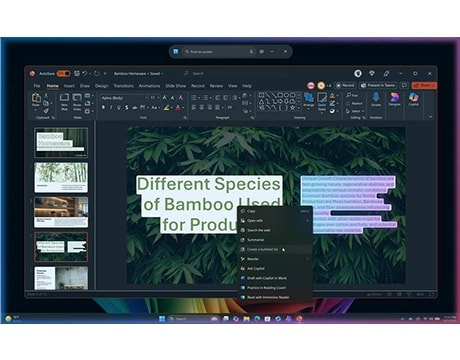The width and height of the screenshot is (460, 360).
Task: Click the Paste icon
Action: point(36,98)
